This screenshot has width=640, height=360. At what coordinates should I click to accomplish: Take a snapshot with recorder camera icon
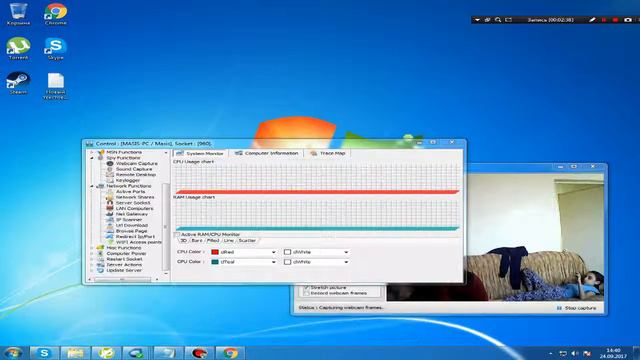point(628,20)
